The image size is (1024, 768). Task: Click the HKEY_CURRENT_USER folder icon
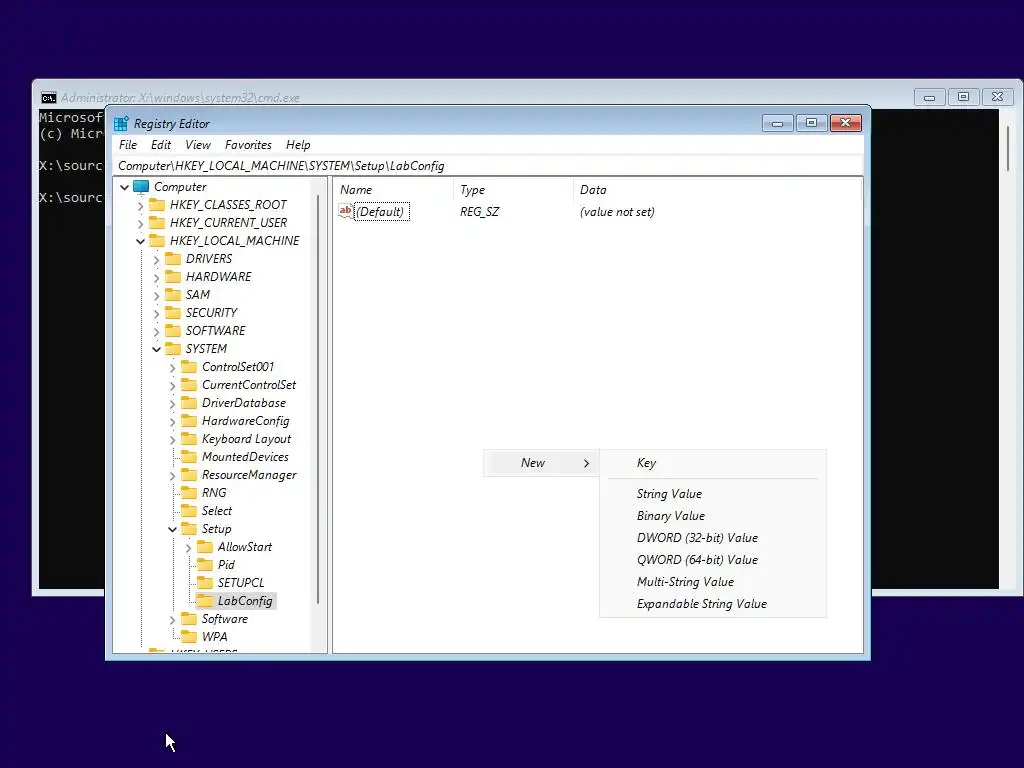157,223
